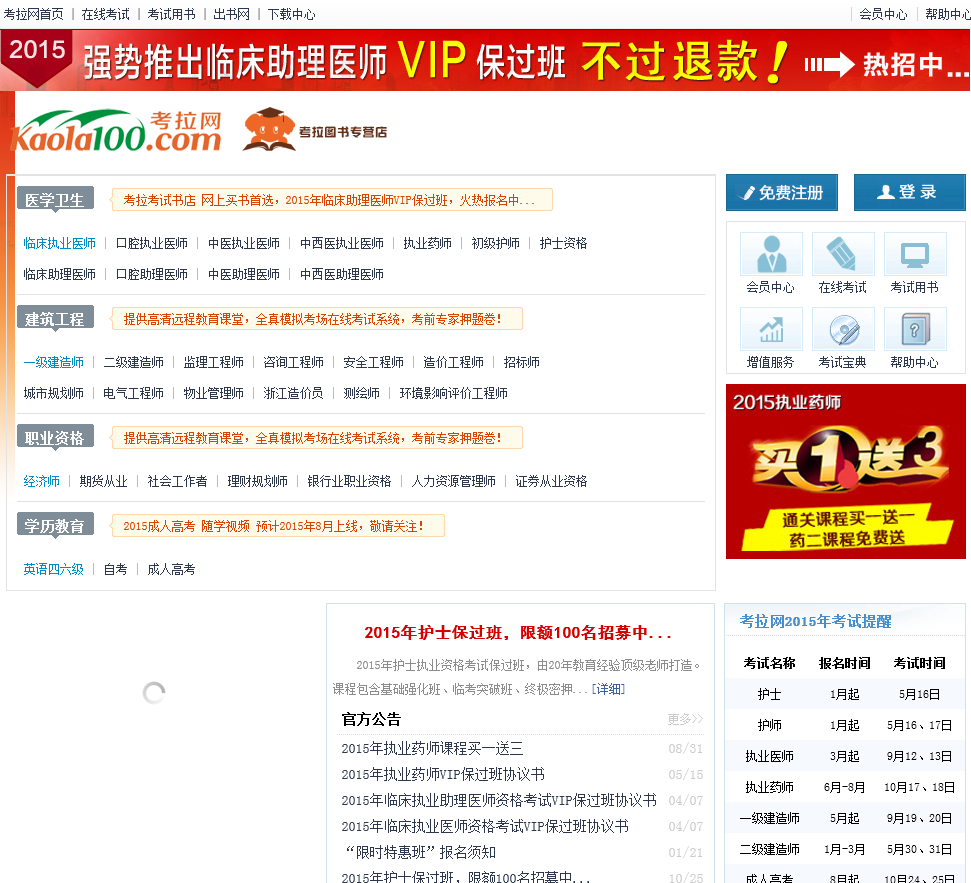
Task: Open the 考试用书 monitor icon
Action: pyautogui.click(x=915, y=254)
